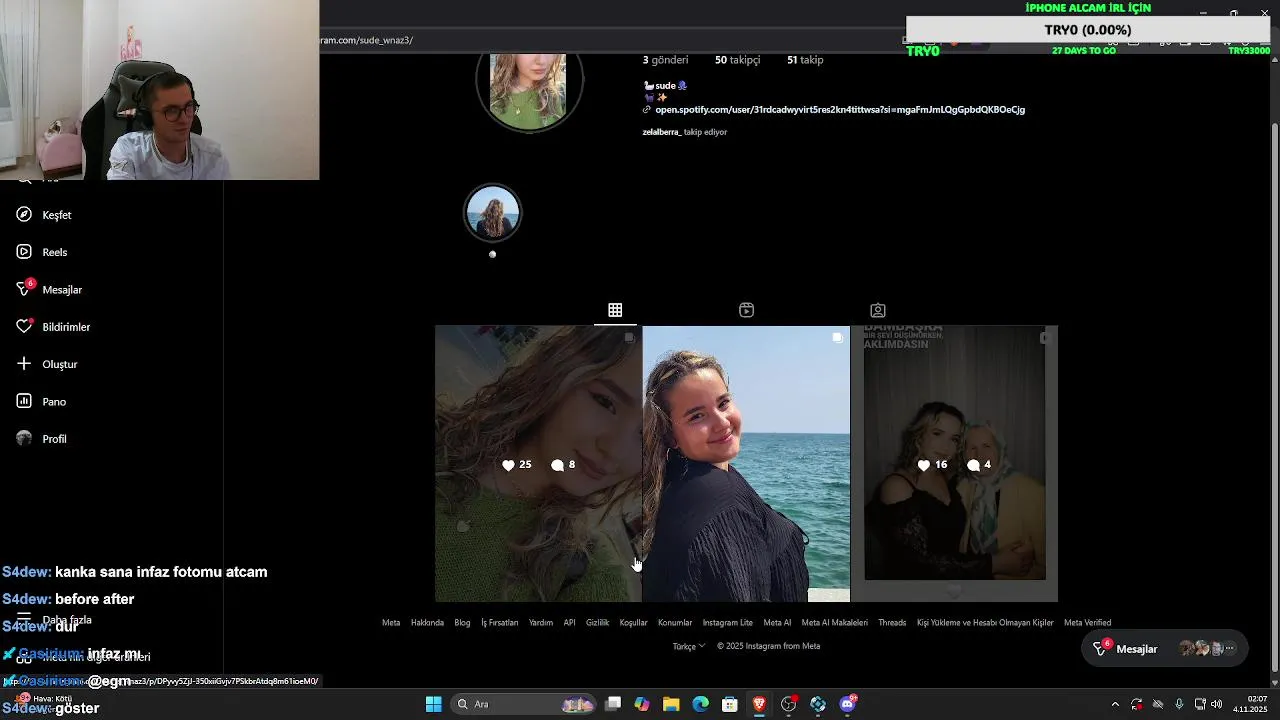Open İş Fırsatları footer link
Viewport: 1280px width, 720px height.
click(x=500, y=623)
